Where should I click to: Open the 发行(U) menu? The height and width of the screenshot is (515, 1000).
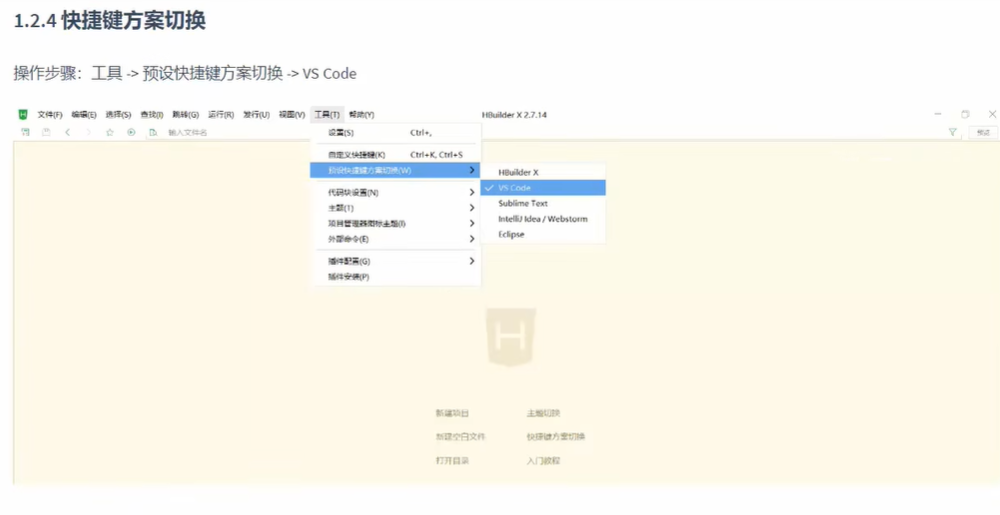(256, 115)
